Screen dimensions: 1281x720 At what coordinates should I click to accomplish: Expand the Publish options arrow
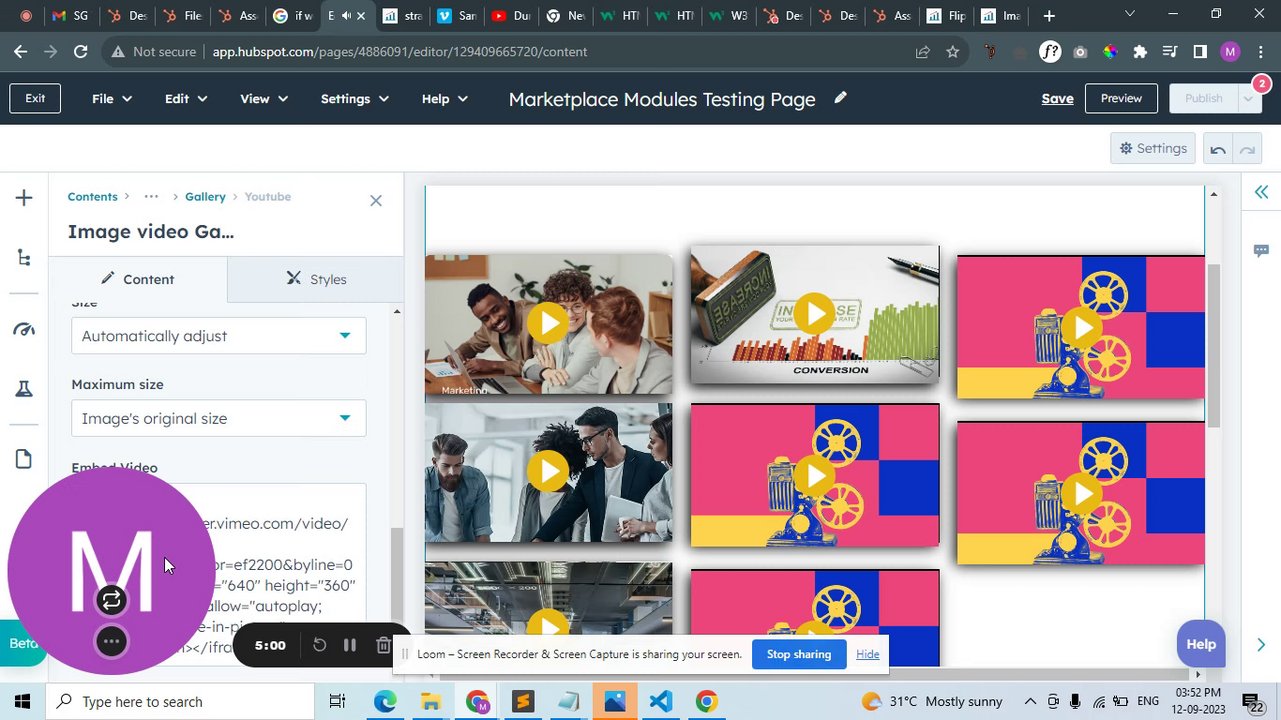pyautogui.click(x=1249, y=98)
